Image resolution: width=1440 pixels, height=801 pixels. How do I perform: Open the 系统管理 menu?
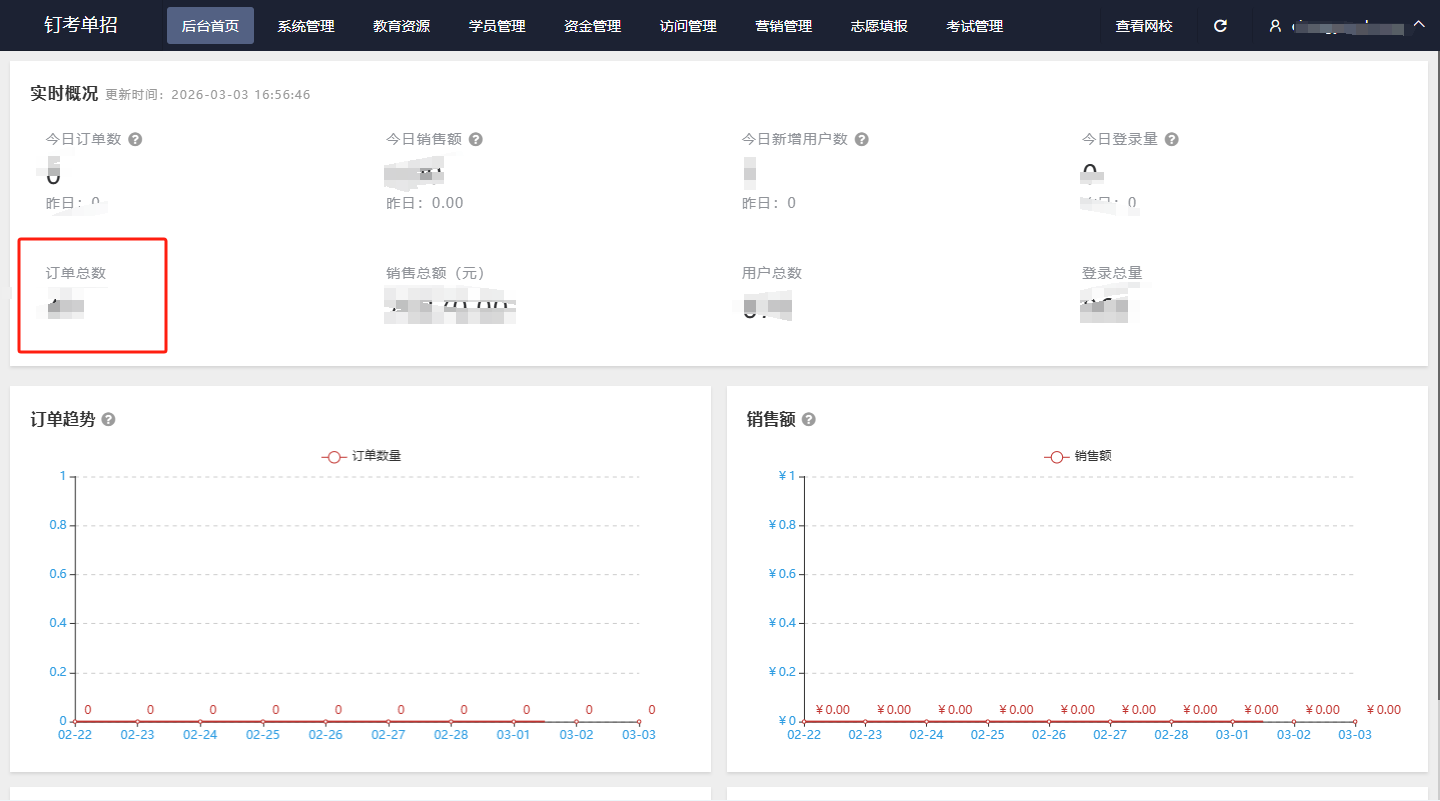[x=306, y=26]
